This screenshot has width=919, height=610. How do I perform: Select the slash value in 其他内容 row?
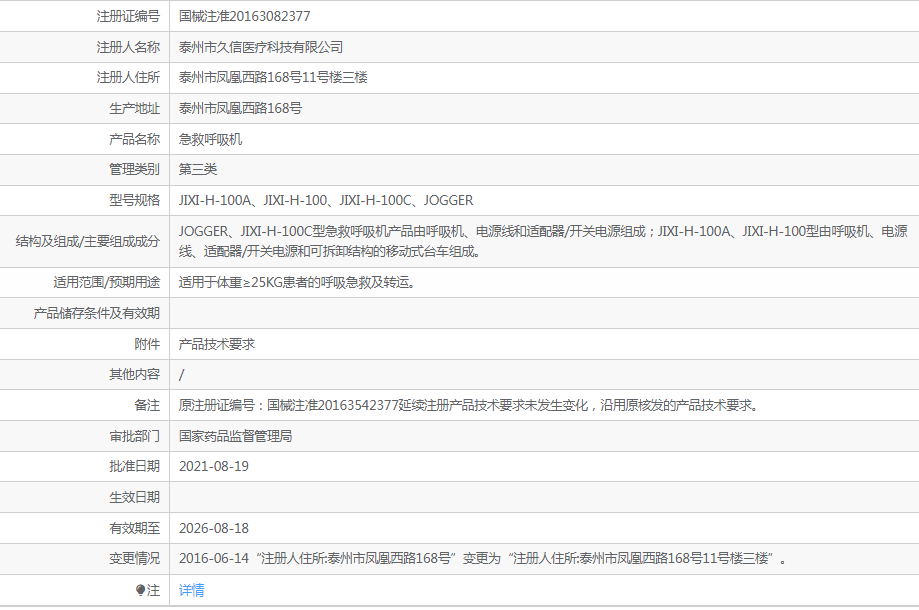coord(182,374)
